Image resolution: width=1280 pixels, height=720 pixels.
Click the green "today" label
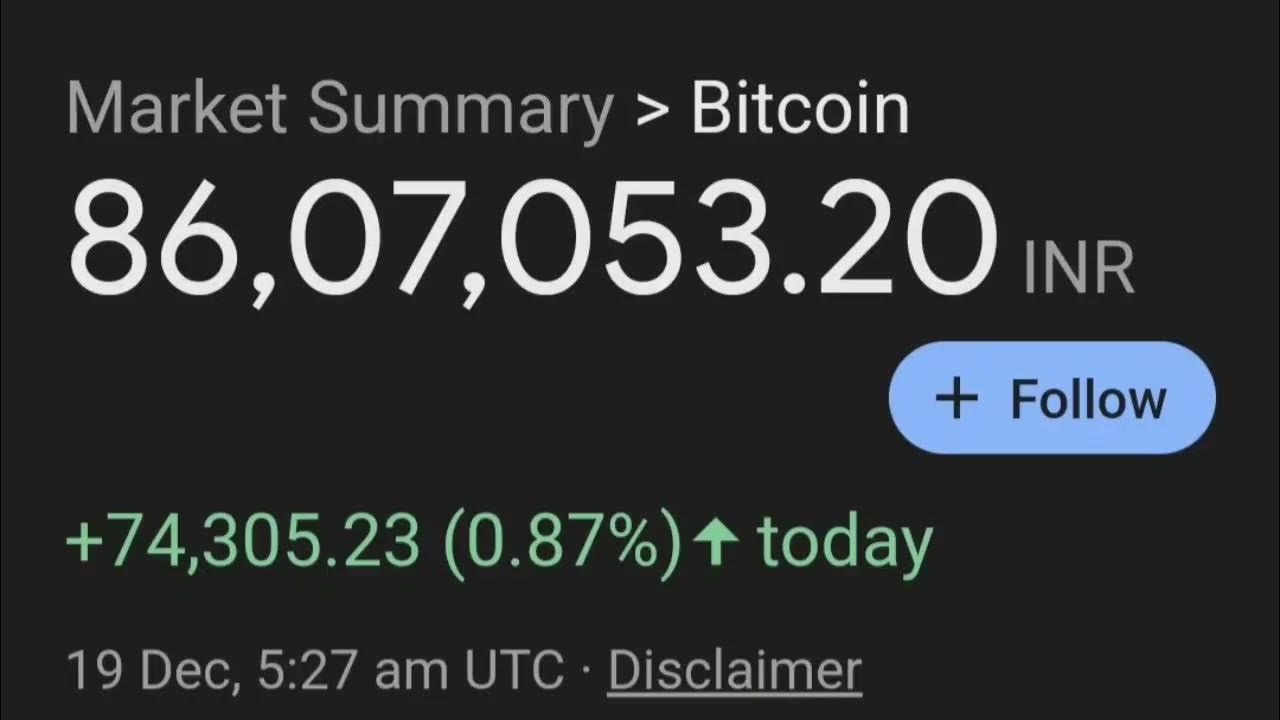(x=845, y=543)
